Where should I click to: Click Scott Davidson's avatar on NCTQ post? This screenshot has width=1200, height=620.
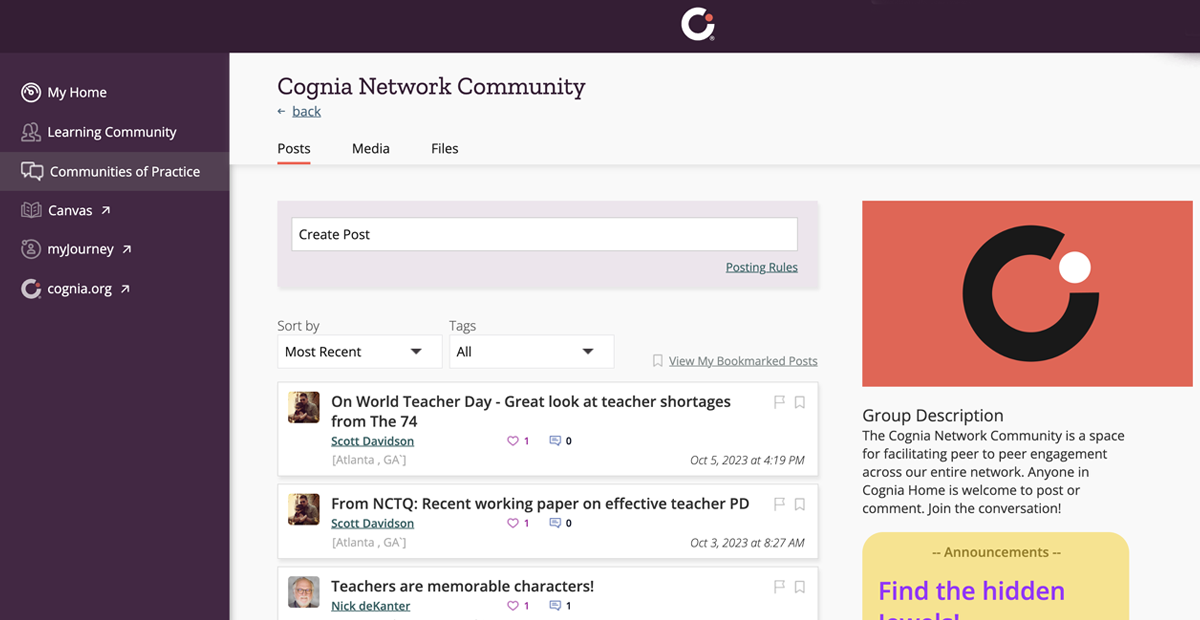click(304, 509)
